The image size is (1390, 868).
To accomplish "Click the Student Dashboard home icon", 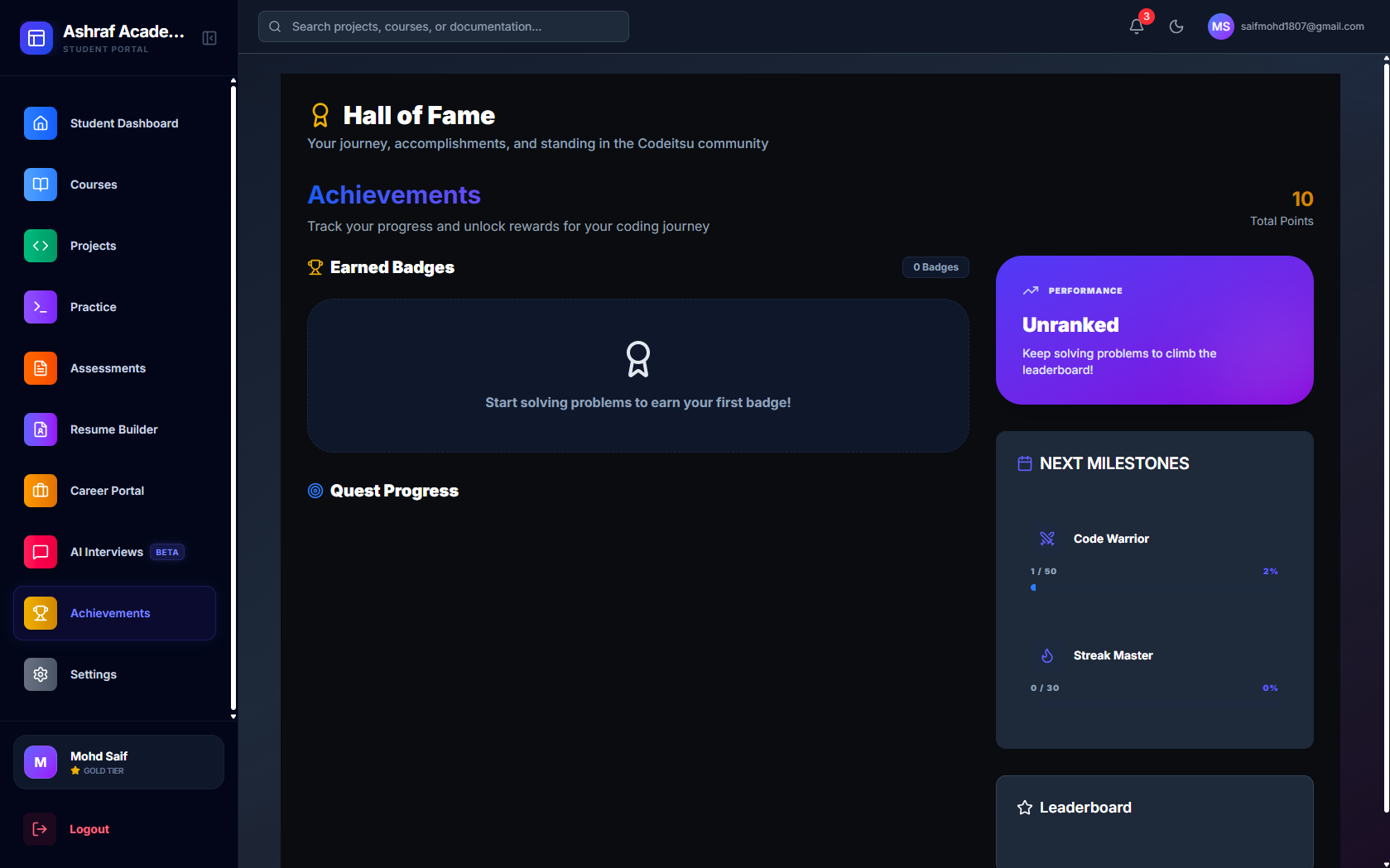I will click(41, 123).
